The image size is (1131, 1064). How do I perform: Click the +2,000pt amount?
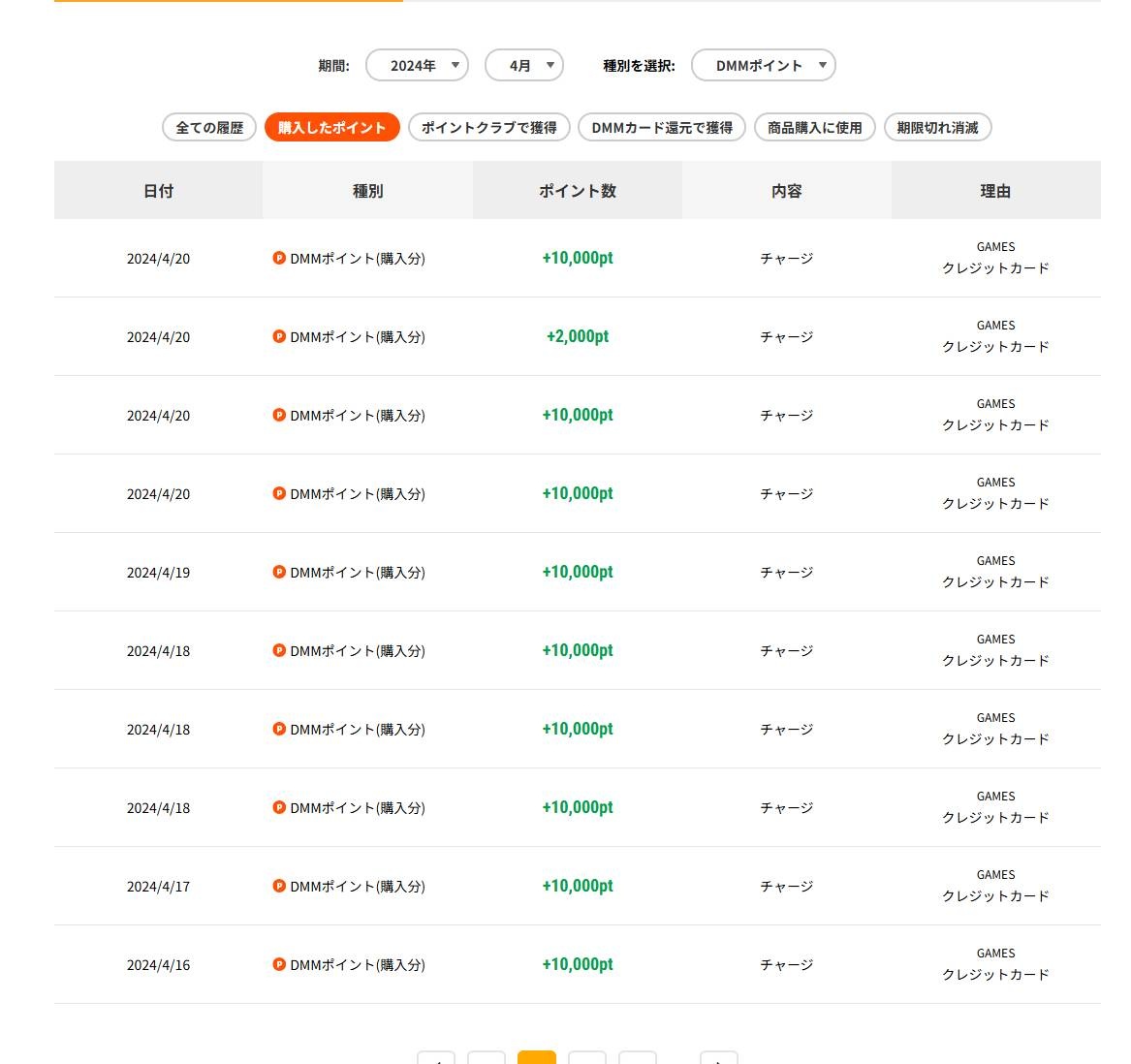(578, 337)
